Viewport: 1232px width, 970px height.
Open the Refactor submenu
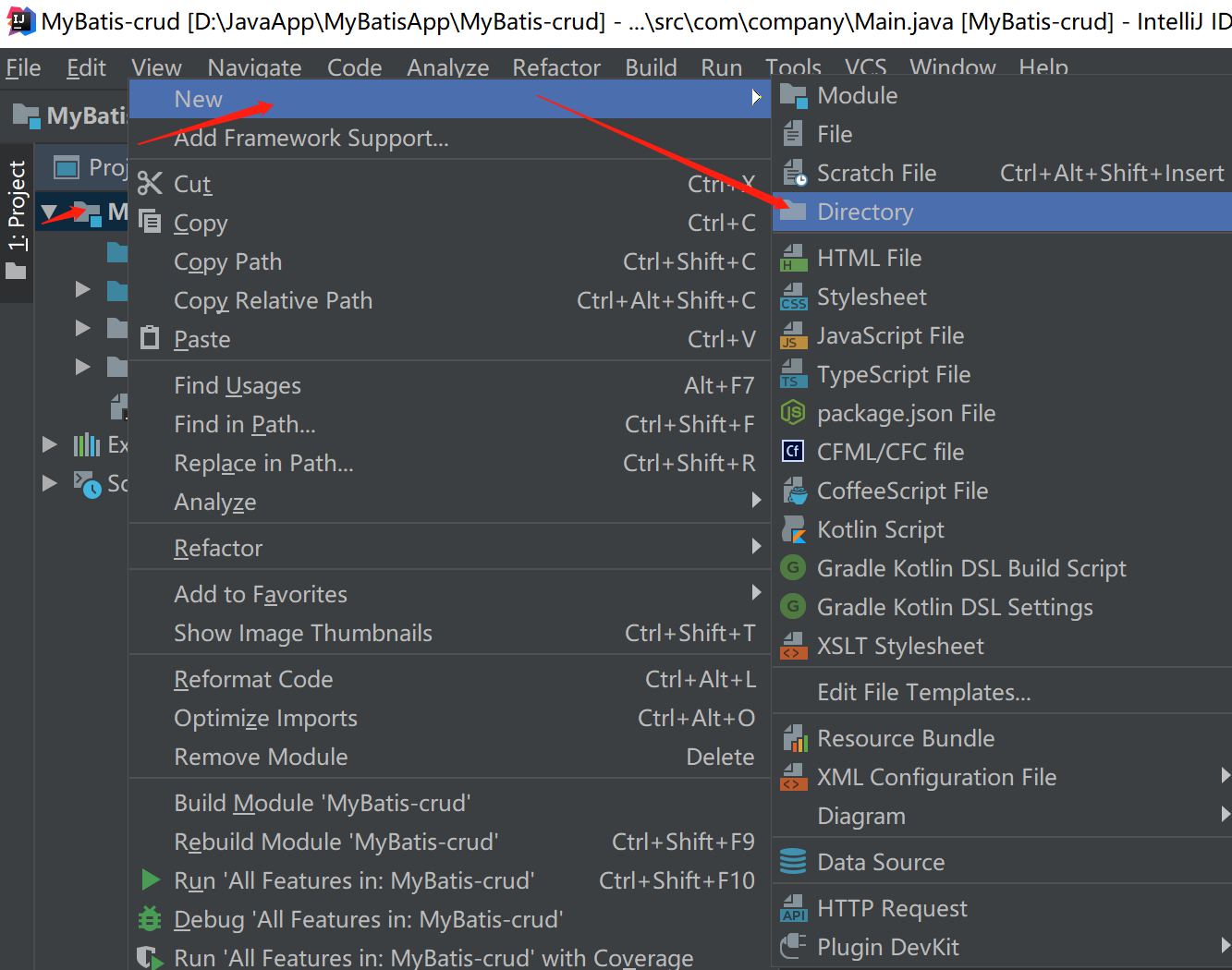click(218, 547)
